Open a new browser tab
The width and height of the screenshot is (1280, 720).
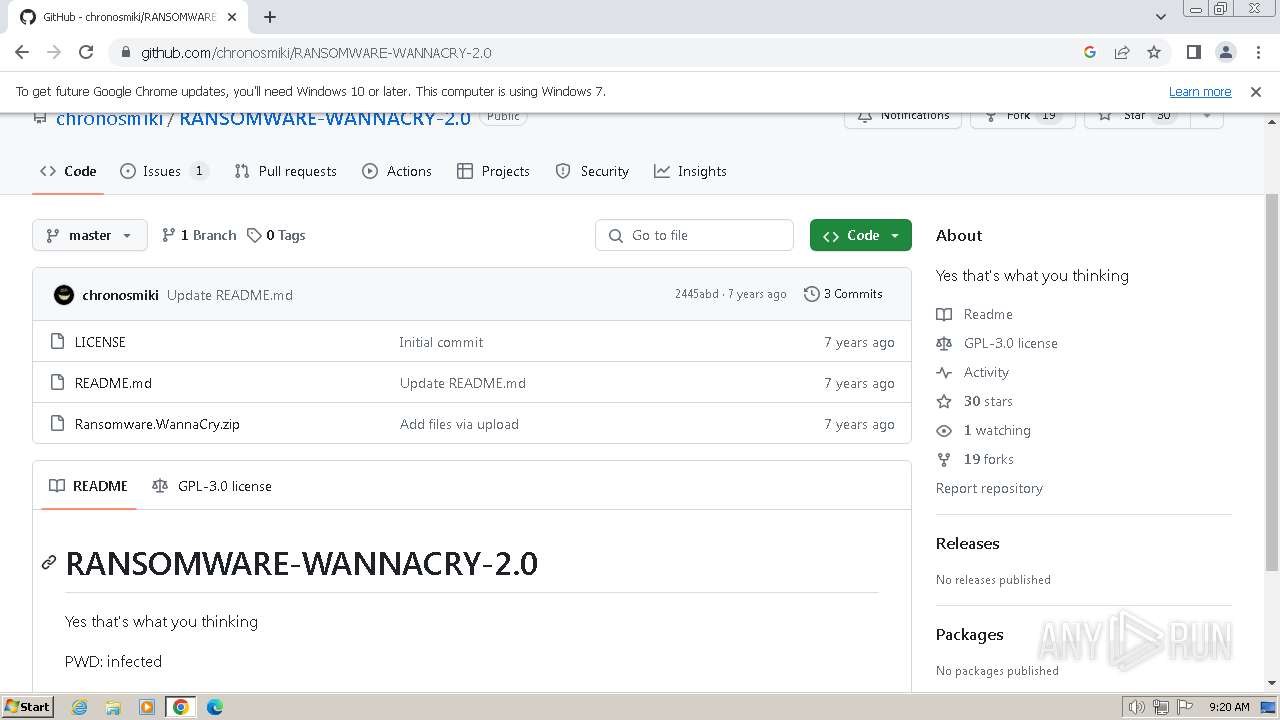point(270,17)
